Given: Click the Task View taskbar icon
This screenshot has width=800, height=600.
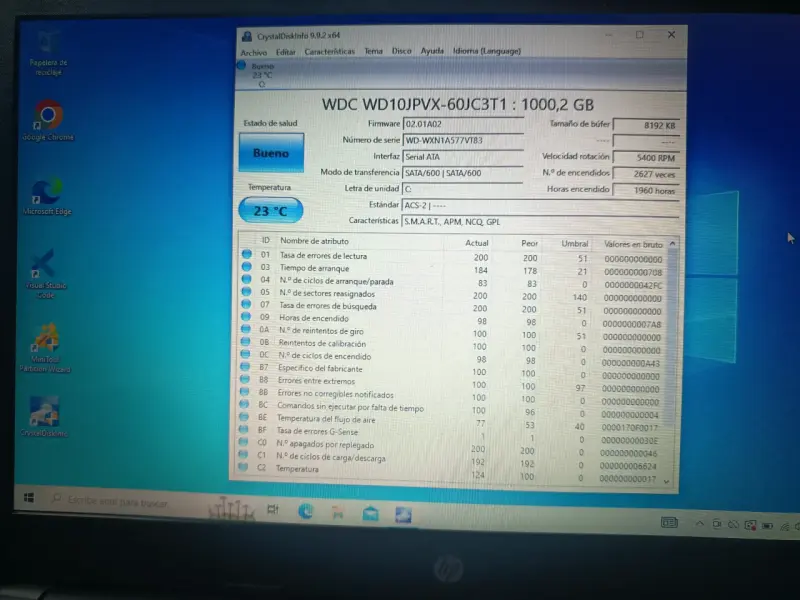Looking at the screenshot, I should 273,509.
